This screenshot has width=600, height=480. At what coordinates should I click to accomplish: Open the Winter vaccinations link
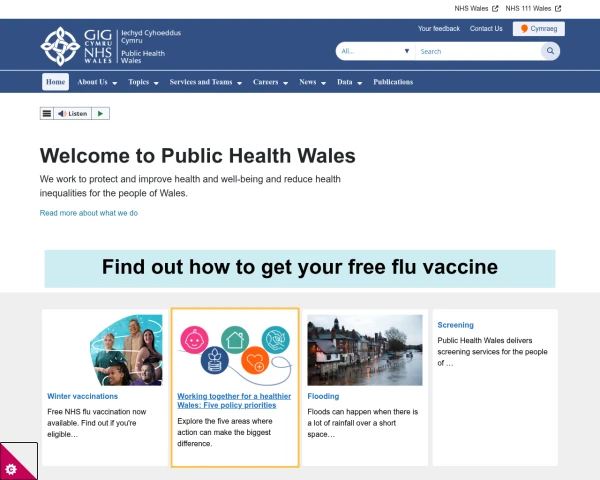(x=83, y=396)
